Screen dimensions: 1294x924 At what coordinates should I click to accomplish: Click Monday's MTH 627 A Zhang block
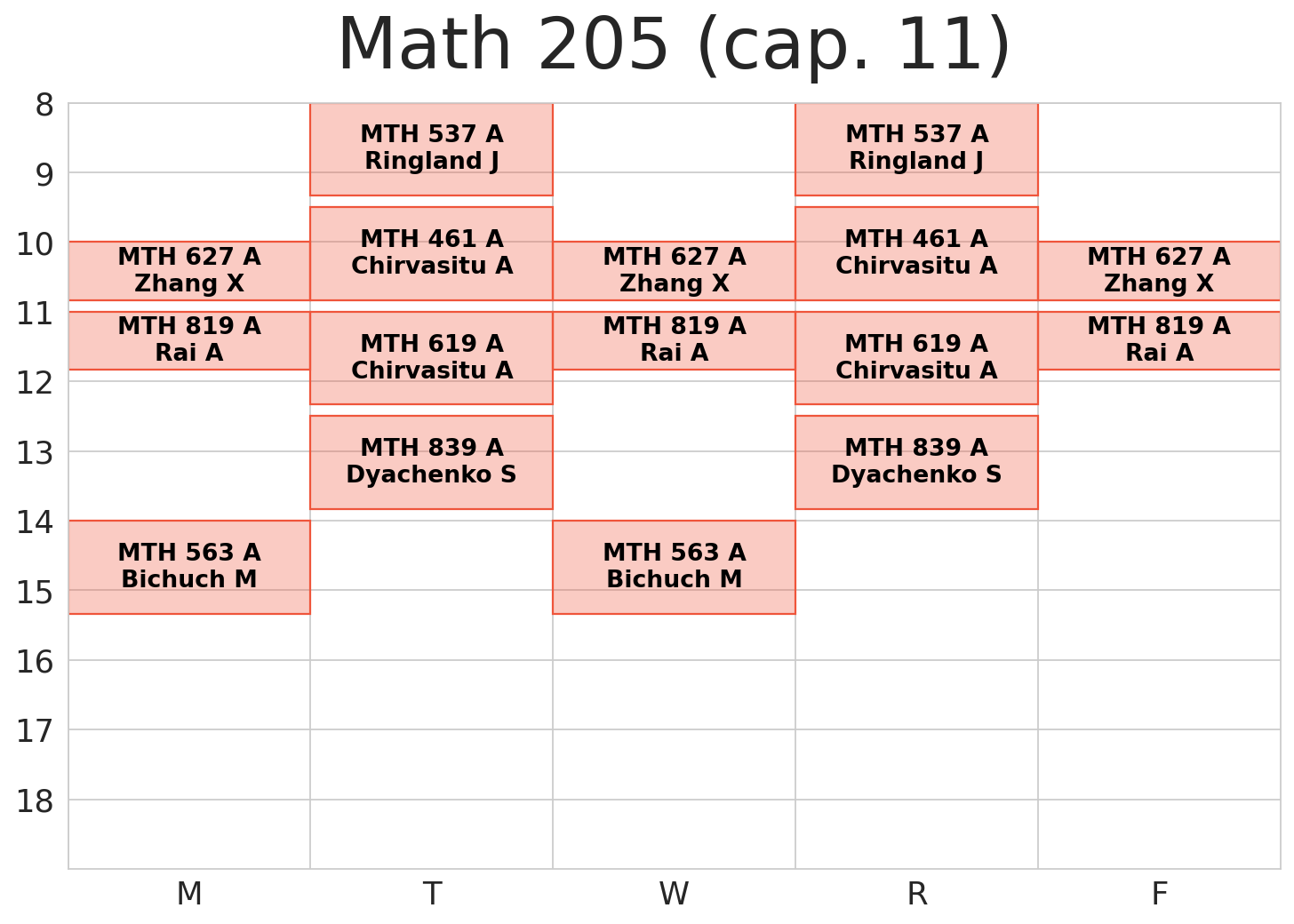click(189, 270)
